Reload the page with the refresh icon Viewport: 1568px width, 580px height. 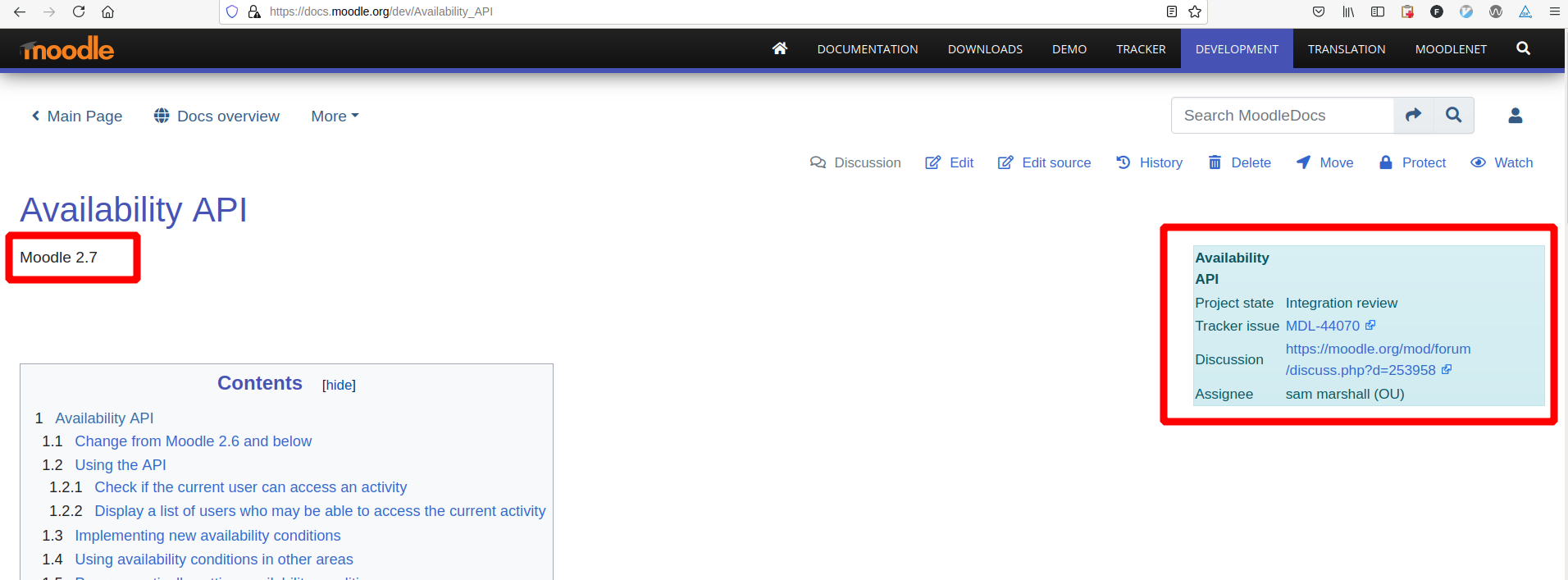click(79, 11)
